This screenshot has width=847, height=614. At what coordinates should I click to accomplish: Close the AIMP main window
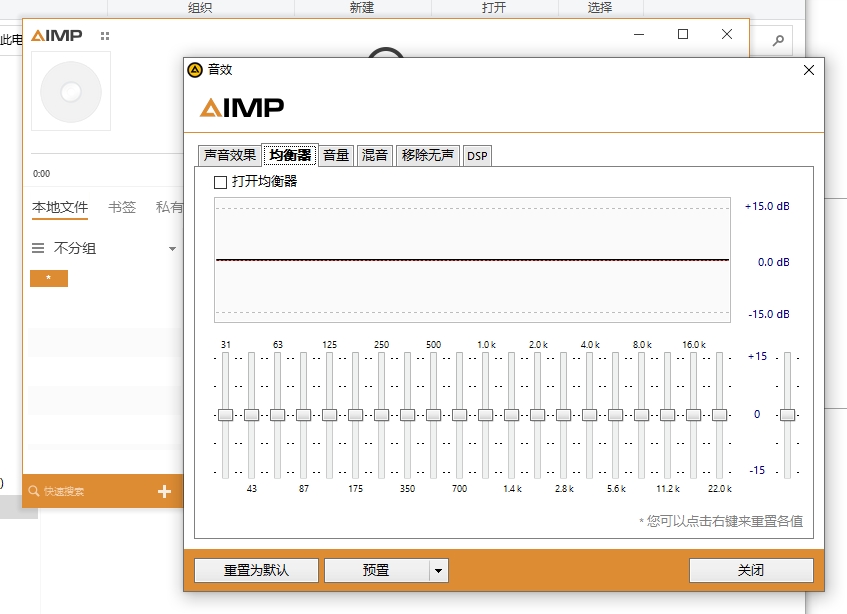pyautogui.click(x=727, y=35)
